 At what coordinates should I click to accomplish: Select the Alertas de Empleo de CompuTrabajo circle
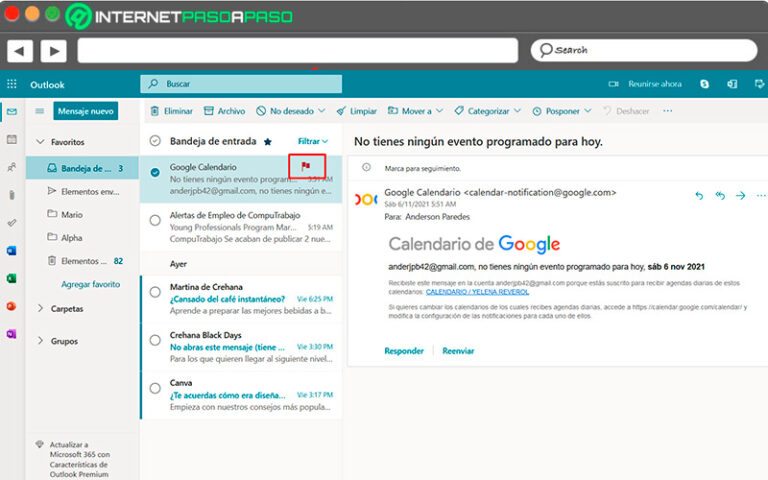tap(155, 220)
